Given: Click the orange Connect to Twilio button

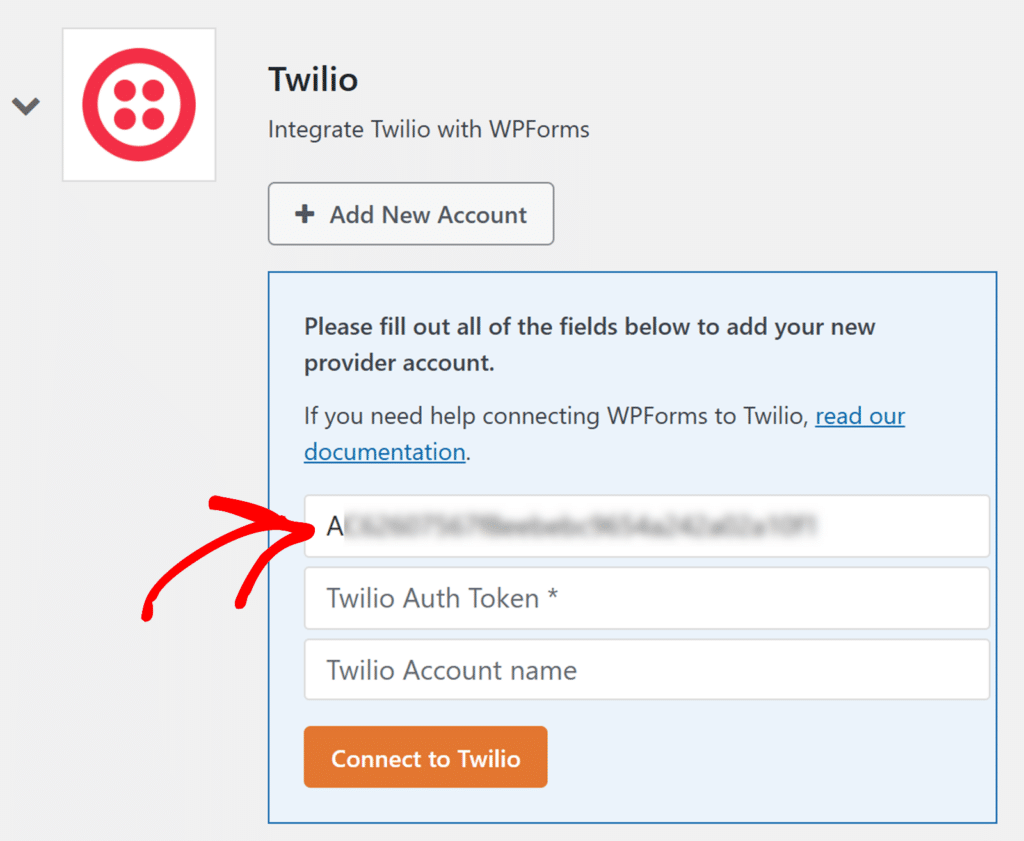Looking at the screenshot, I should click(425, 757).
